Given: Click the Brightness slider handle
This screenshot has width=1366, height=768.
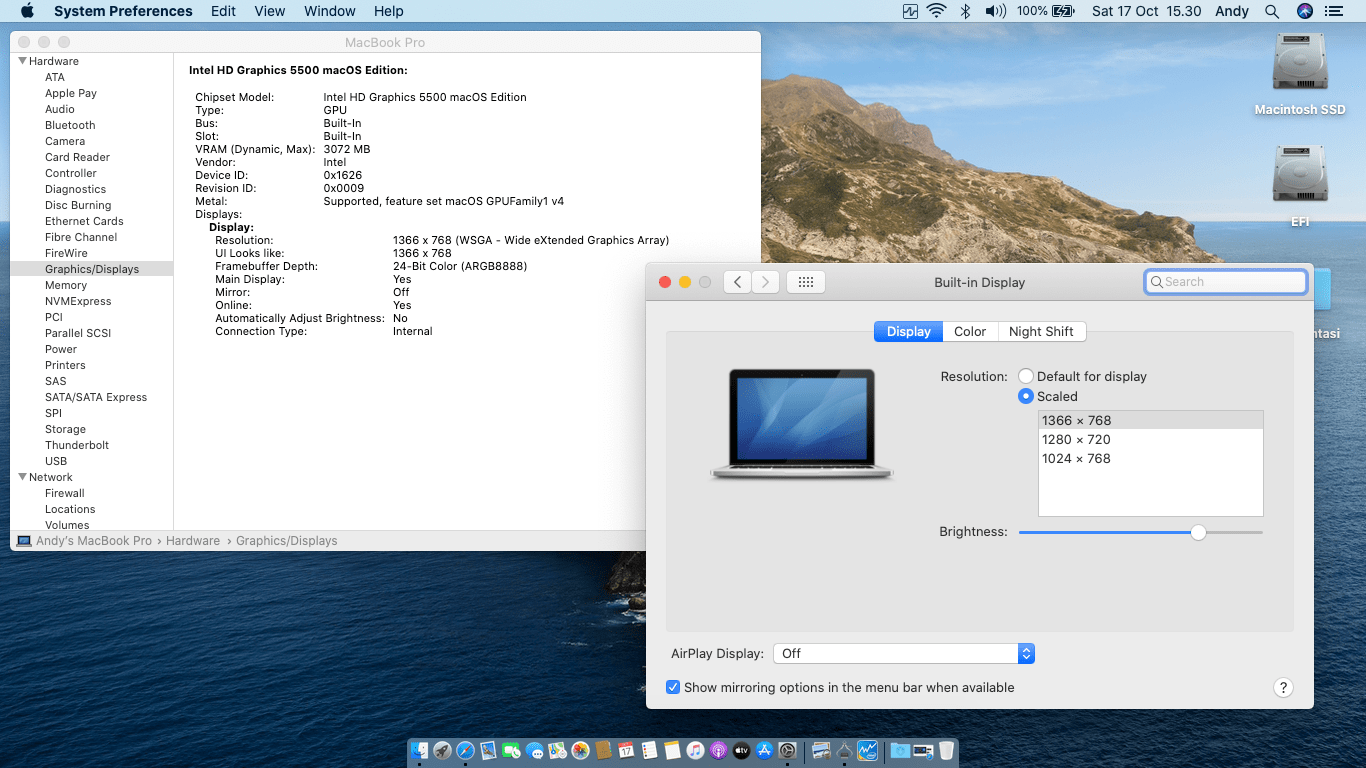Looking at the screenshot, I should tap(1198, 533).
